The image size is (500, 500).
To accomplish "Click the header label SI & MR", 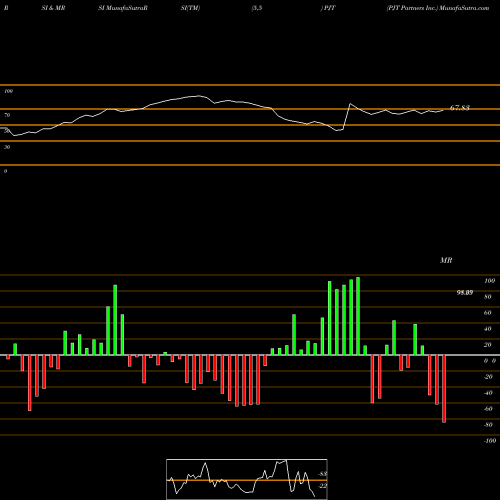I will pyautogui.click(x=53, y=8).
